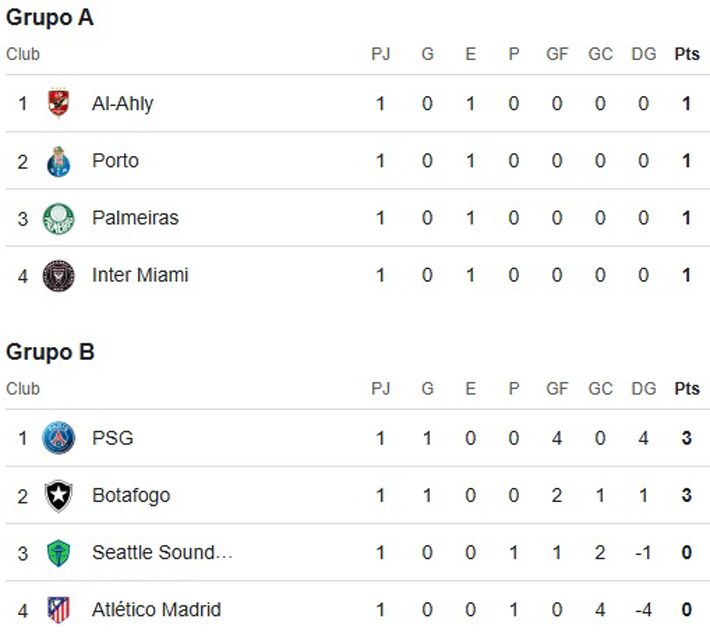This screenshot has width=710, height=640.
Task: Open the PSG team name link
Action: coord(113,438)
